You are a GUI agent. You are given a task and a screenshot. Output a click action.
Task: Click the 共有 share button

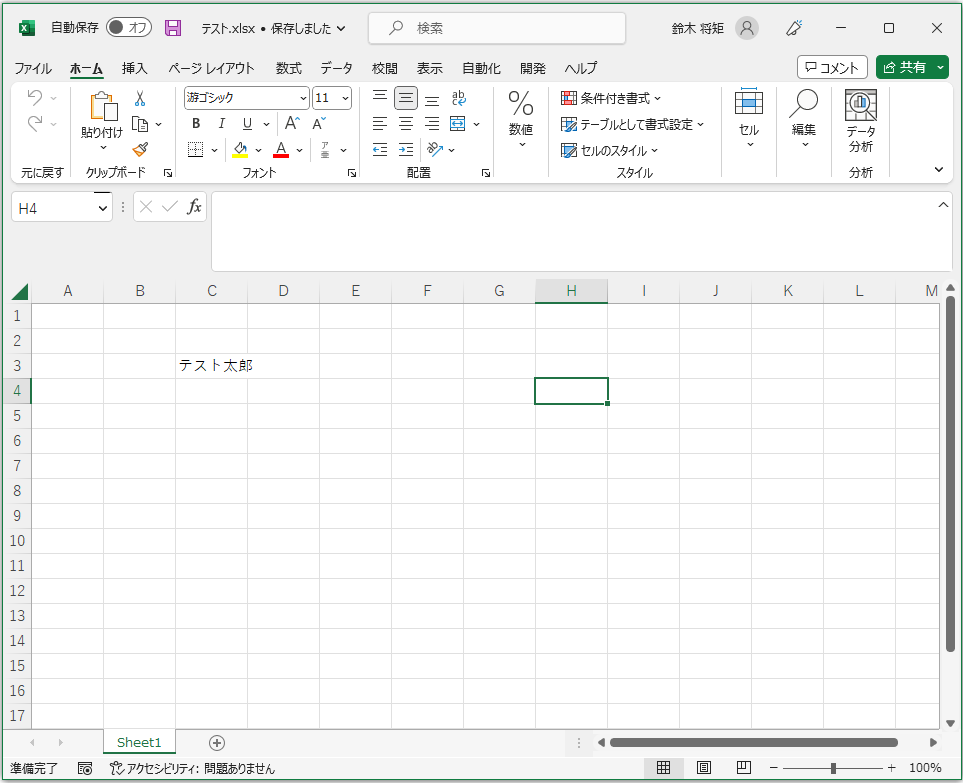904,68
